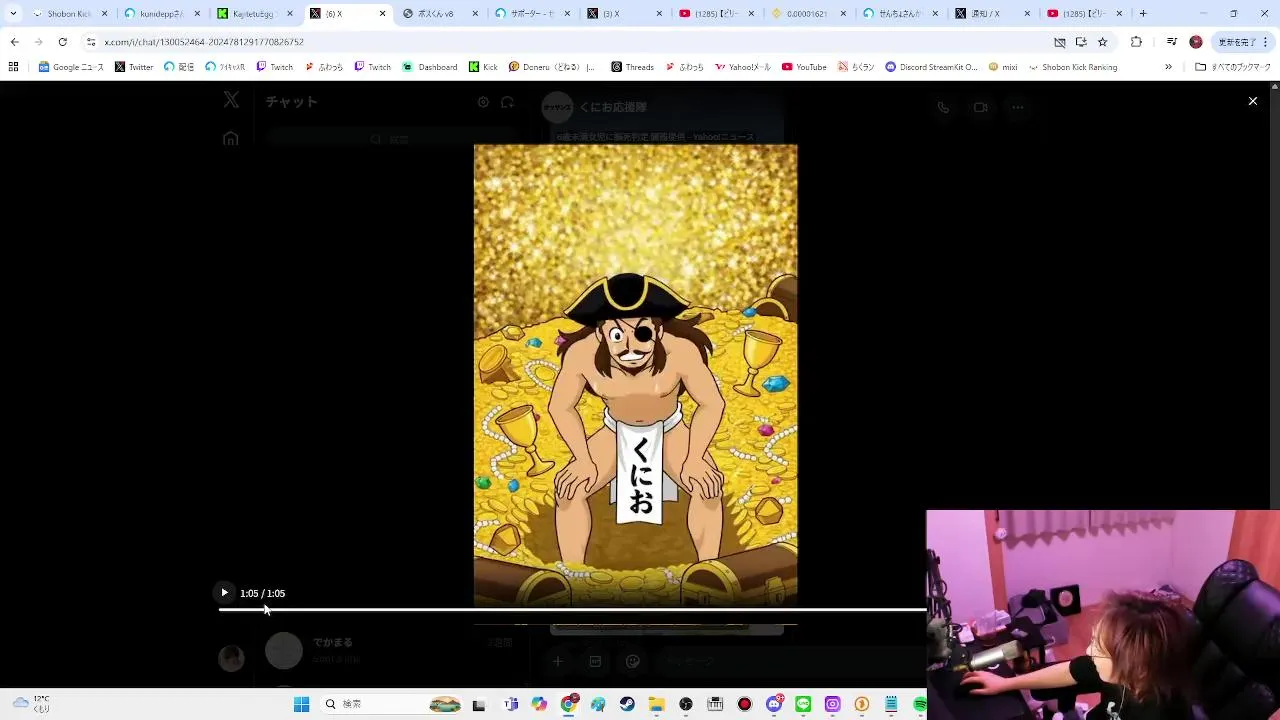Open the 配信 bookmark
The height and width of the screenshot is (720, 1280).
coord(179,67)
